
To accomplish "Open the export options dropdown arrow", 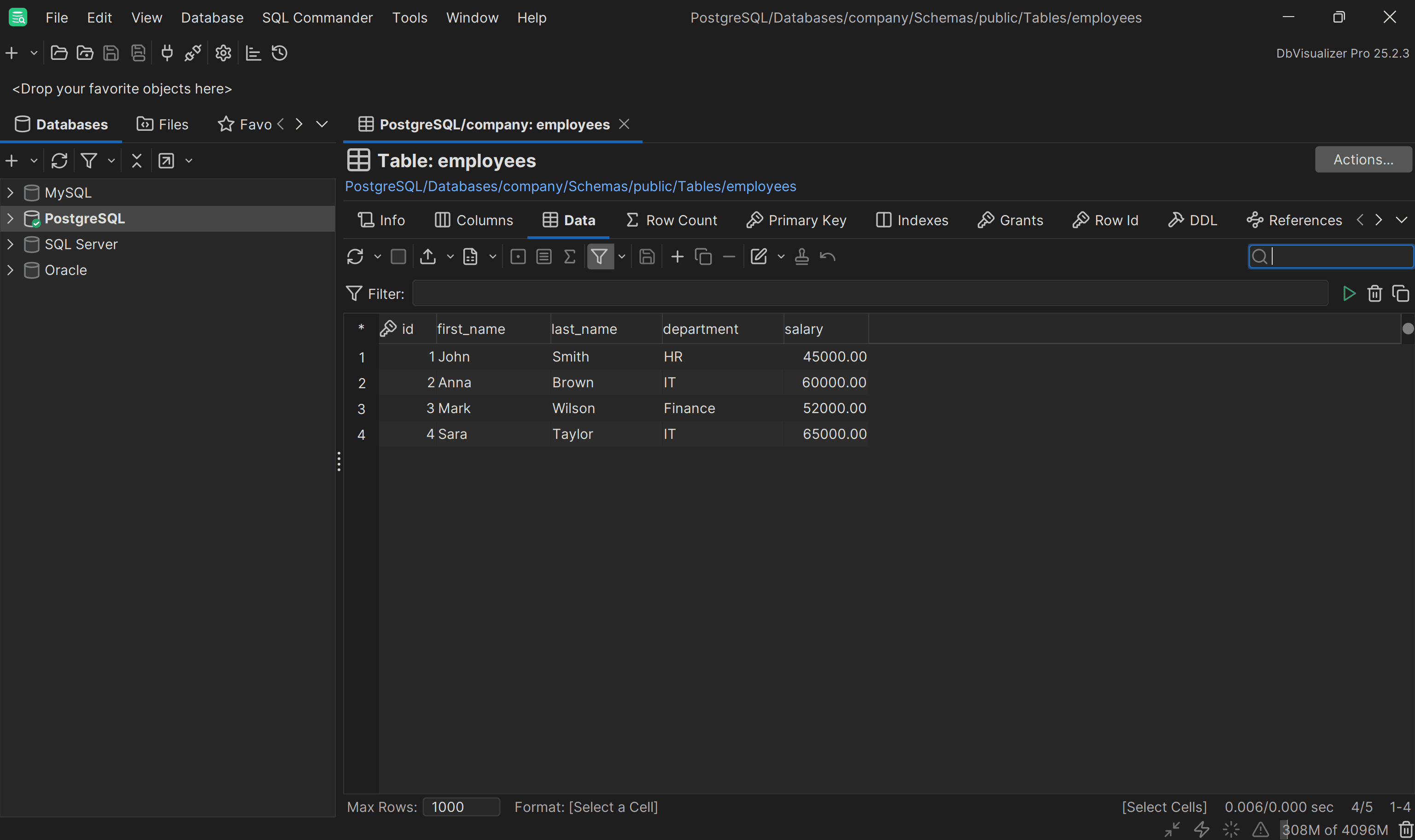I will (450, 257).
